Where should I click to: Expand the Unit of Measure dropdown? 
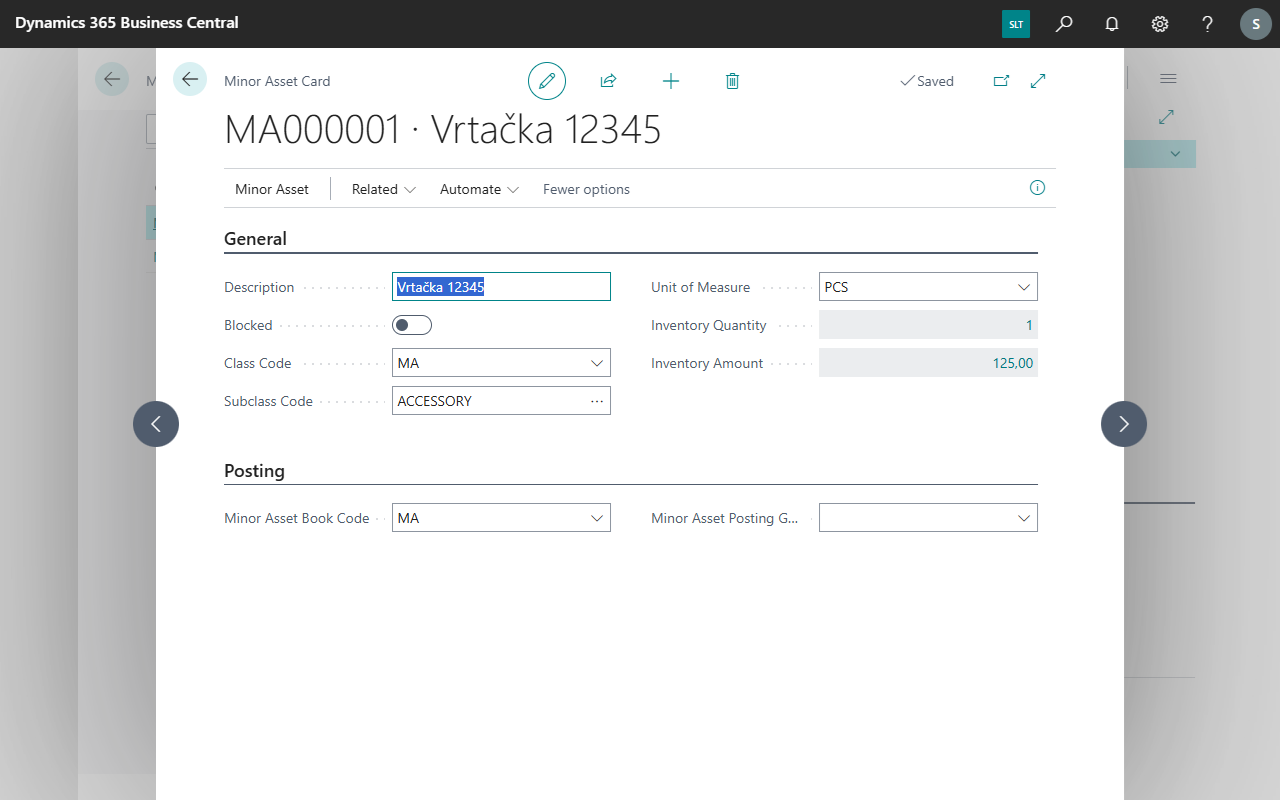(1024, 287)
